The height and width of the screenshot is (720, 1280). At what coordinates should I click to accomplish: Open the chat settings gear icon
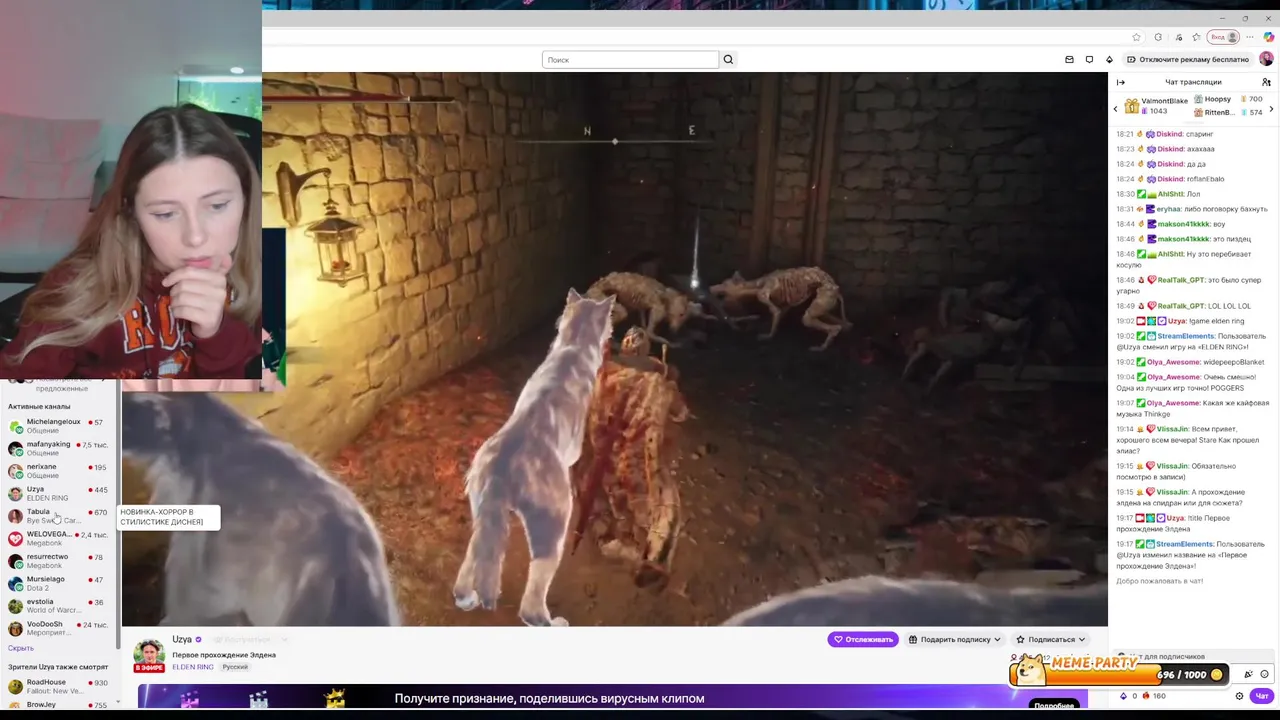click(x=1240, y=696)
